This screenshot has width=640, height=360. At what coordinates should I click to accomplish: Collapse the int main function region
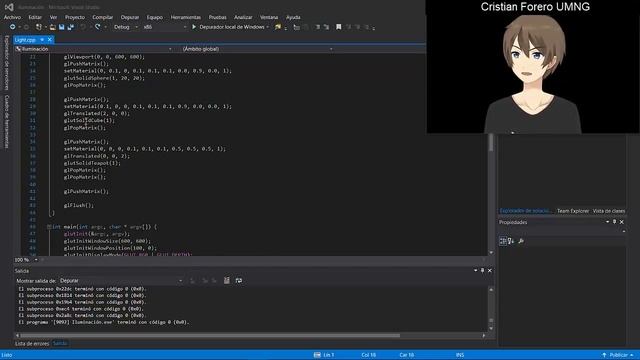(49, 227)
